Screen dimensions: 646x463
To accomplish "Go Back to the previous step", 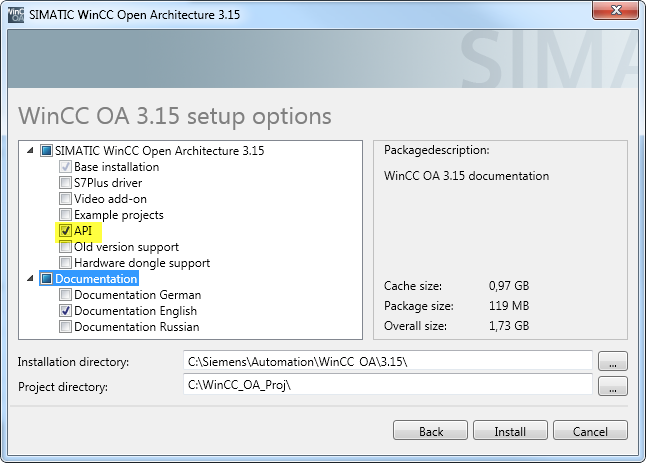I will tap(431, 430).
